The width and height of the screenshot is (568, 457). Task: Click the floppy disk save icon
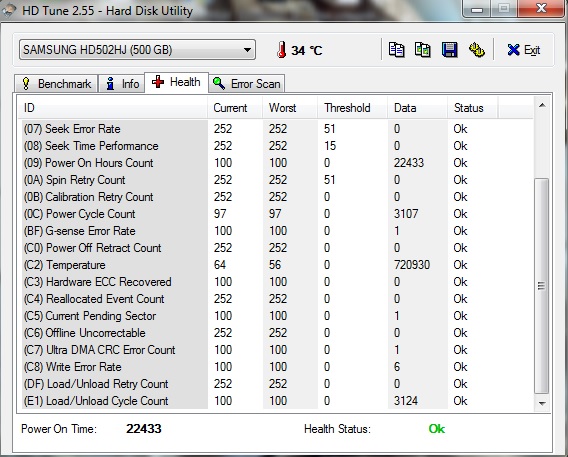pos(449,50)
